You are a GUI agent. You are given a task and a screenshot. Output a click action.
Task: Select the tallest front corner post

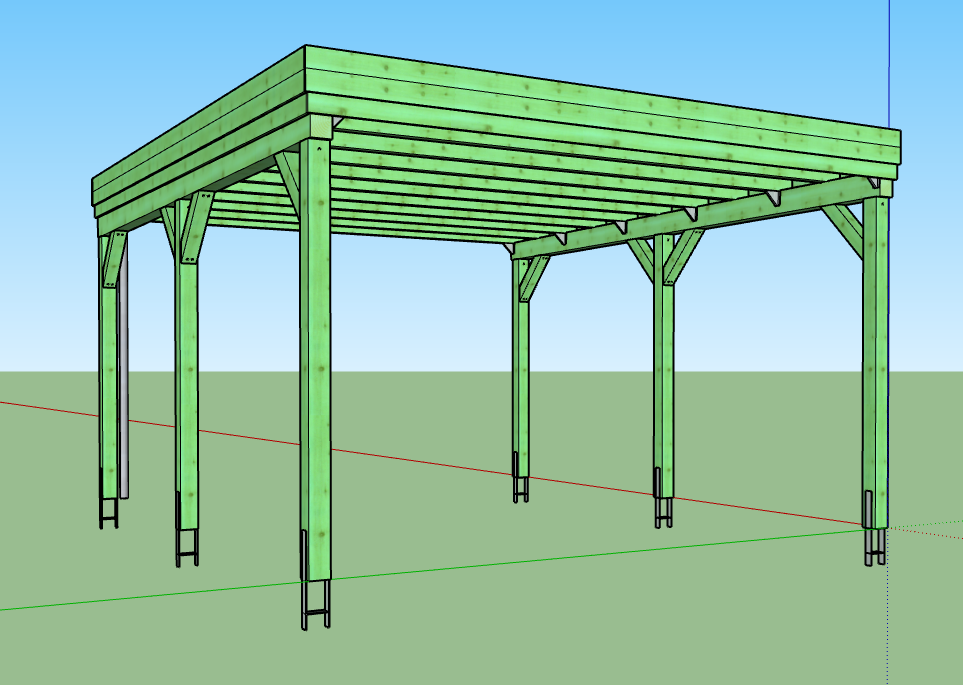pos(315,380)
